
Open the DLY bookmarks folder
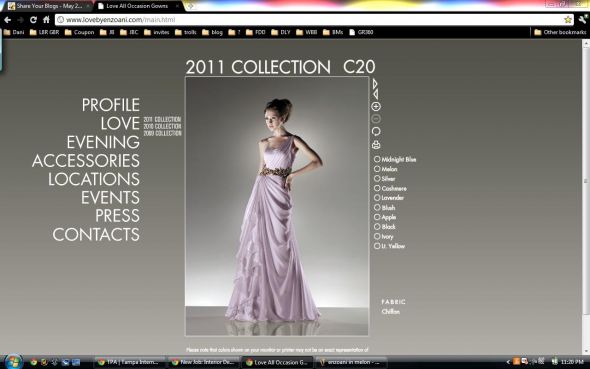tap(281, 32)
